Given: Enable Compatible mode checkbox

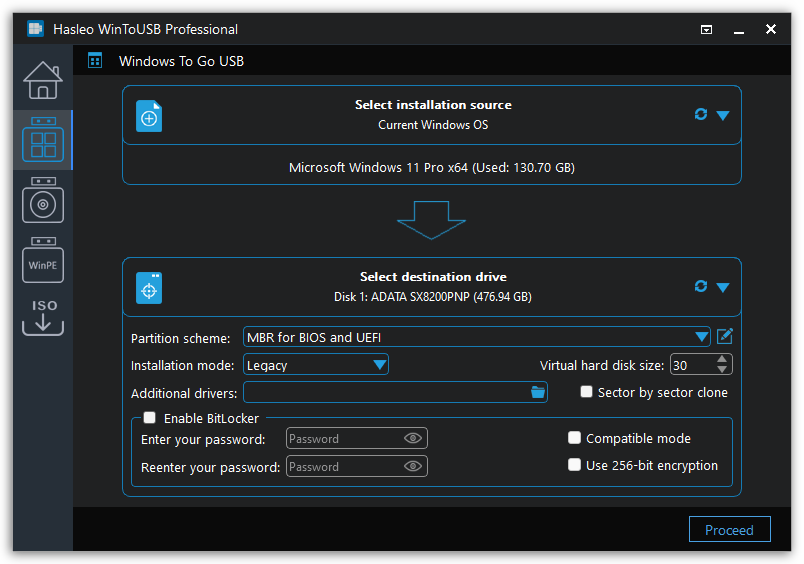Looking at the screenshot, I should 574,438.
